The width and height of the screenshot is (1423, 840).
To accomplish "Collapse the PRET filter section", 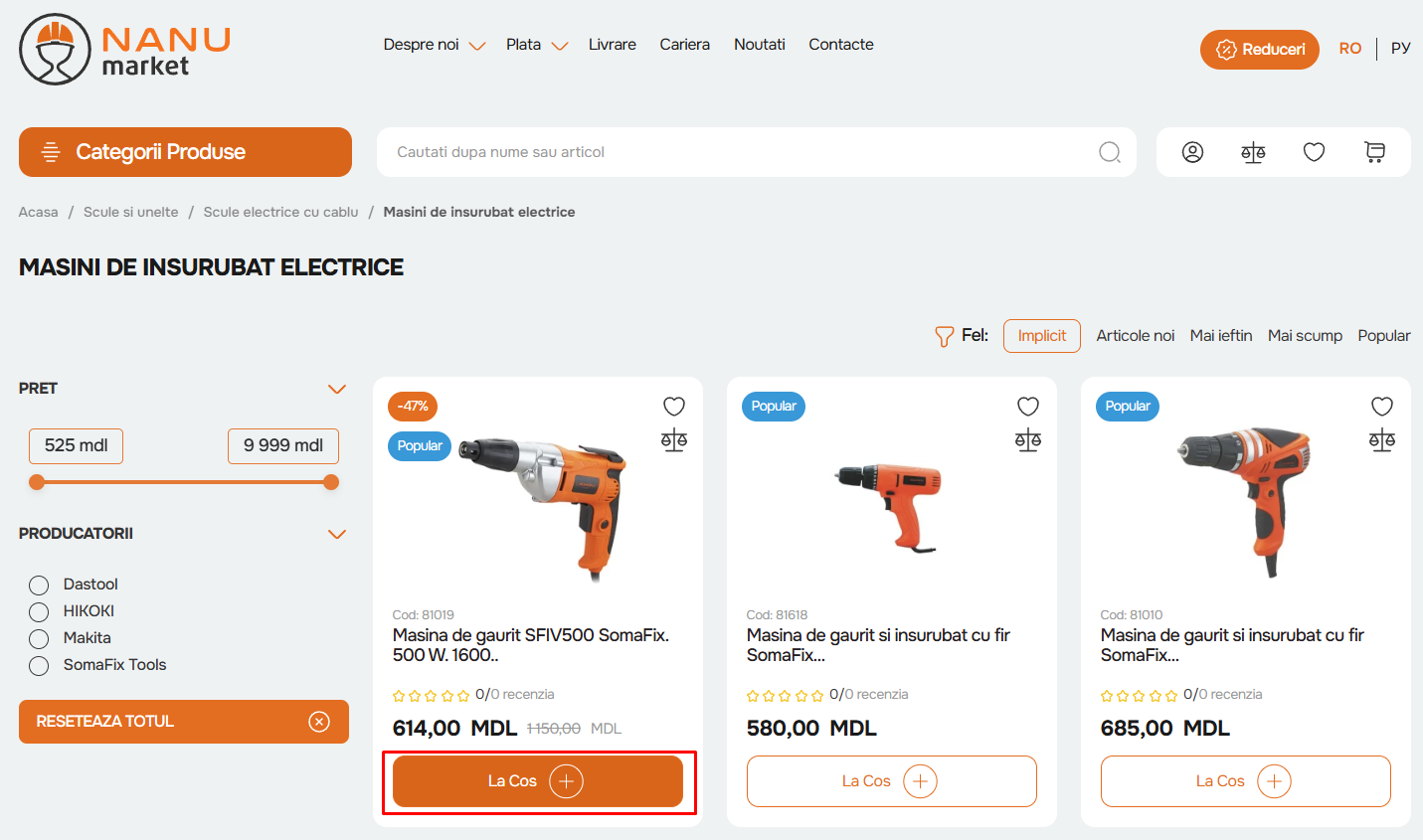I will click(x=337, y=389).
